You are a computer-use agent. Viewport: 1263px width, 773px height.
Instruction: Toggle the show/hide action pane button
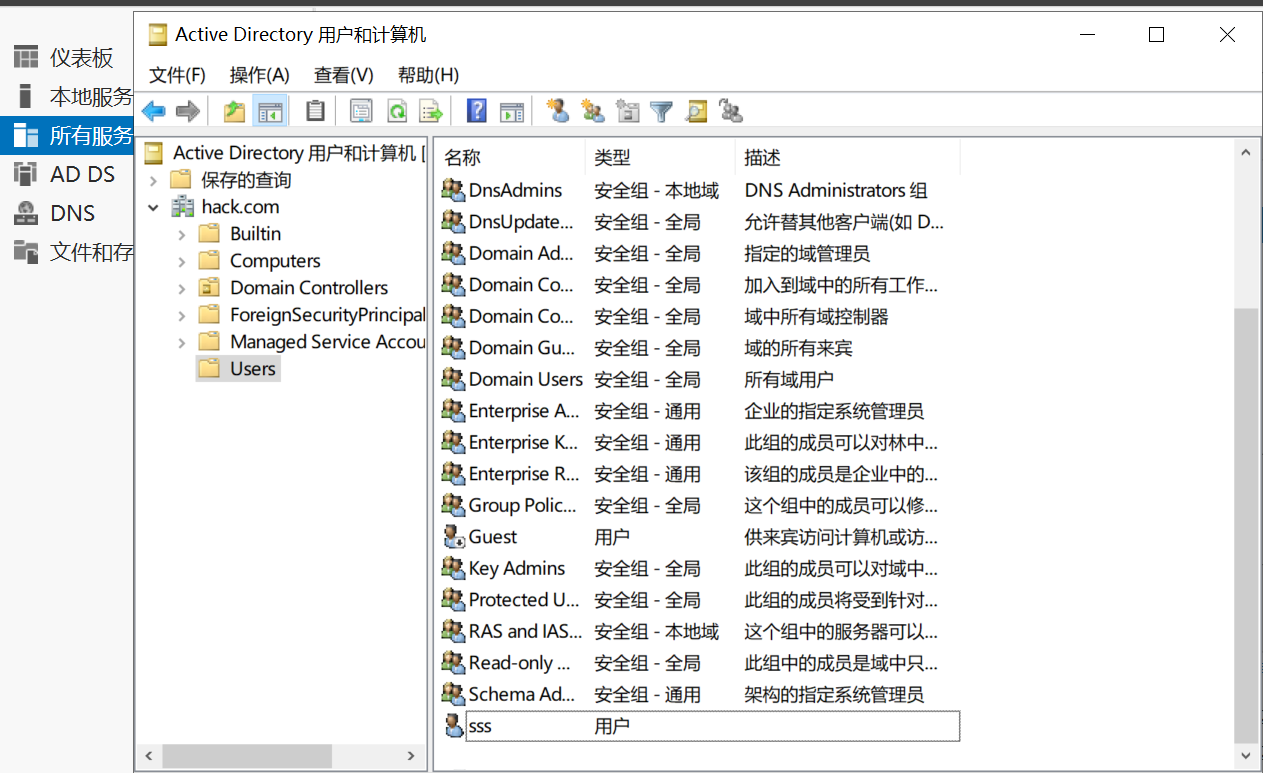[x=512, y=111]
